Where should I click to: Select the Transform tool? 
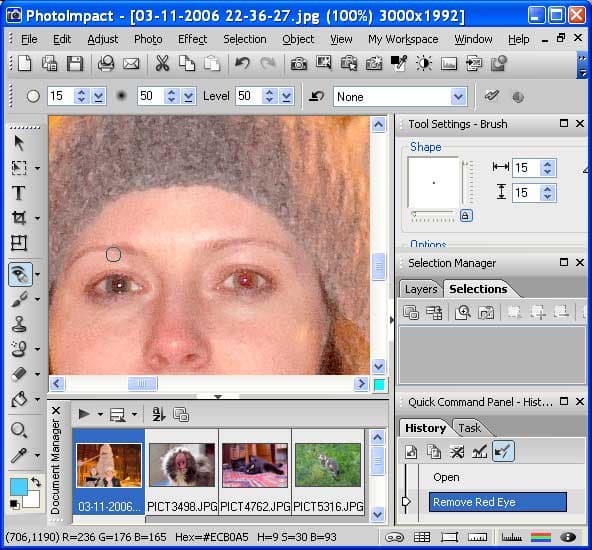click(18, 243)
